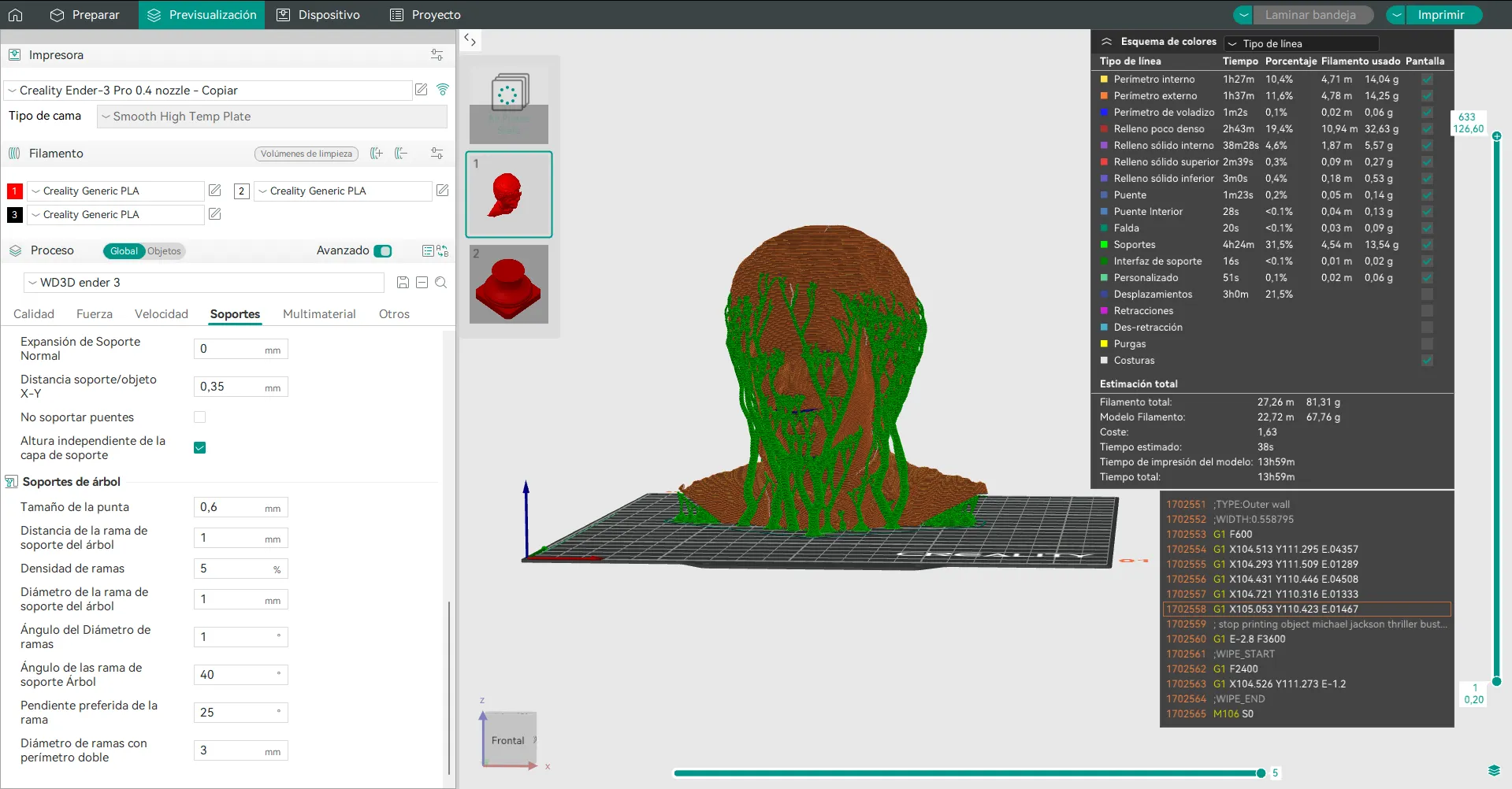Viewport: 1512px width, 789px height.
Task: Toggle visibility of Soportes lines
Action: [1427, 245]
